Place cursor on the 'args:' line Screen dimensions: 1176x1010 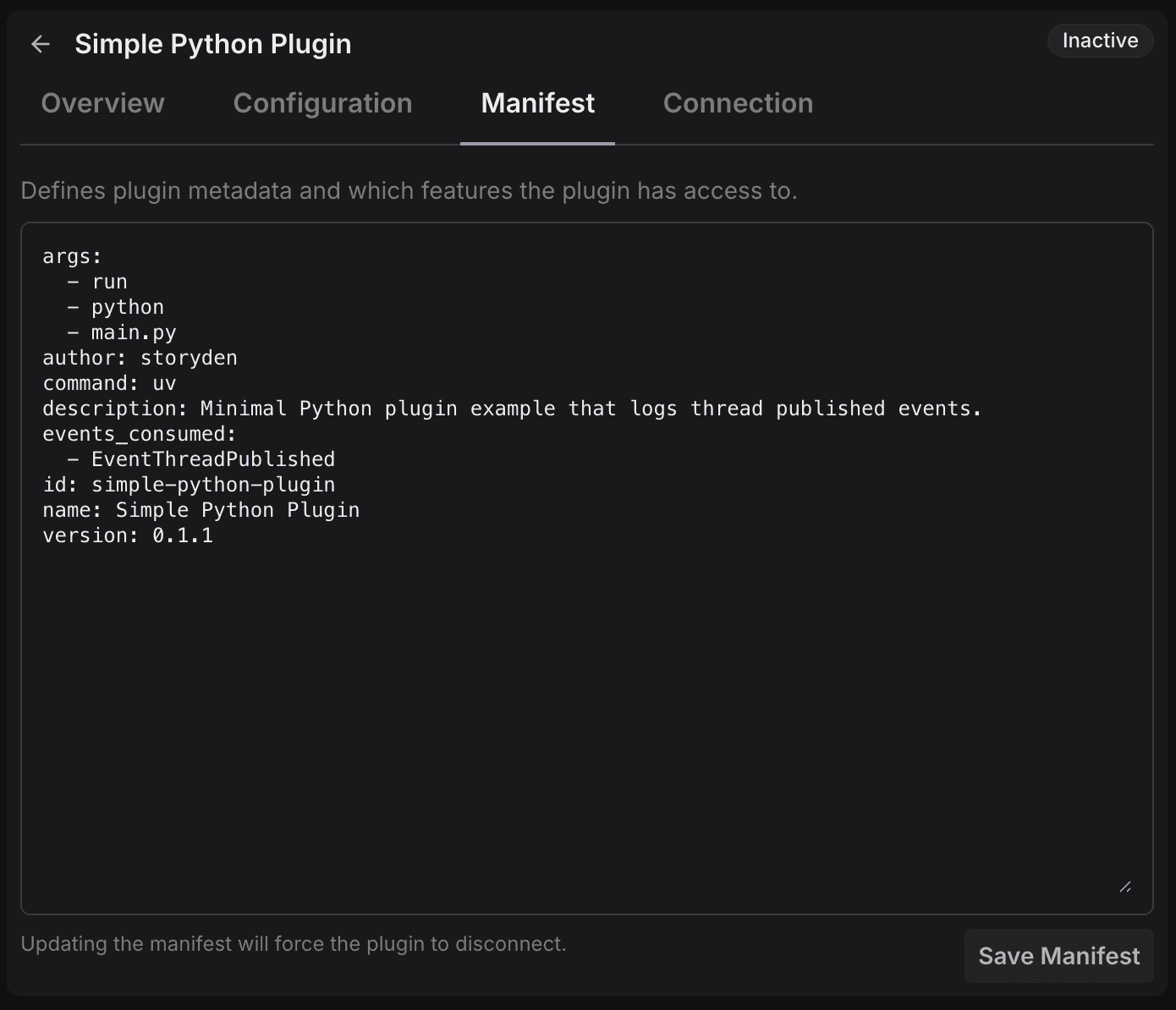point(72,256)
